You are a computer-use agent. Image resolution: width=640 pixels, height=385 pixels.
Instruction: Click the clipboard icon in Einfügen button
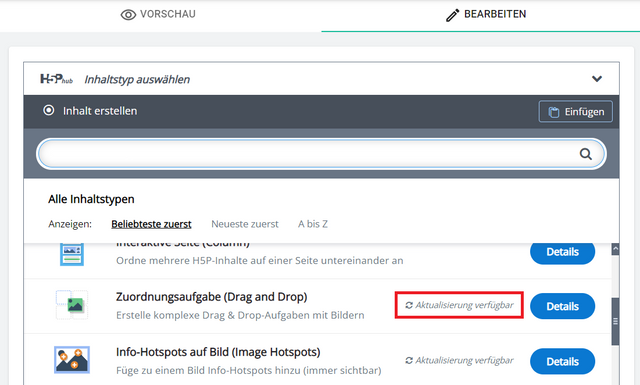coord(553,112)
